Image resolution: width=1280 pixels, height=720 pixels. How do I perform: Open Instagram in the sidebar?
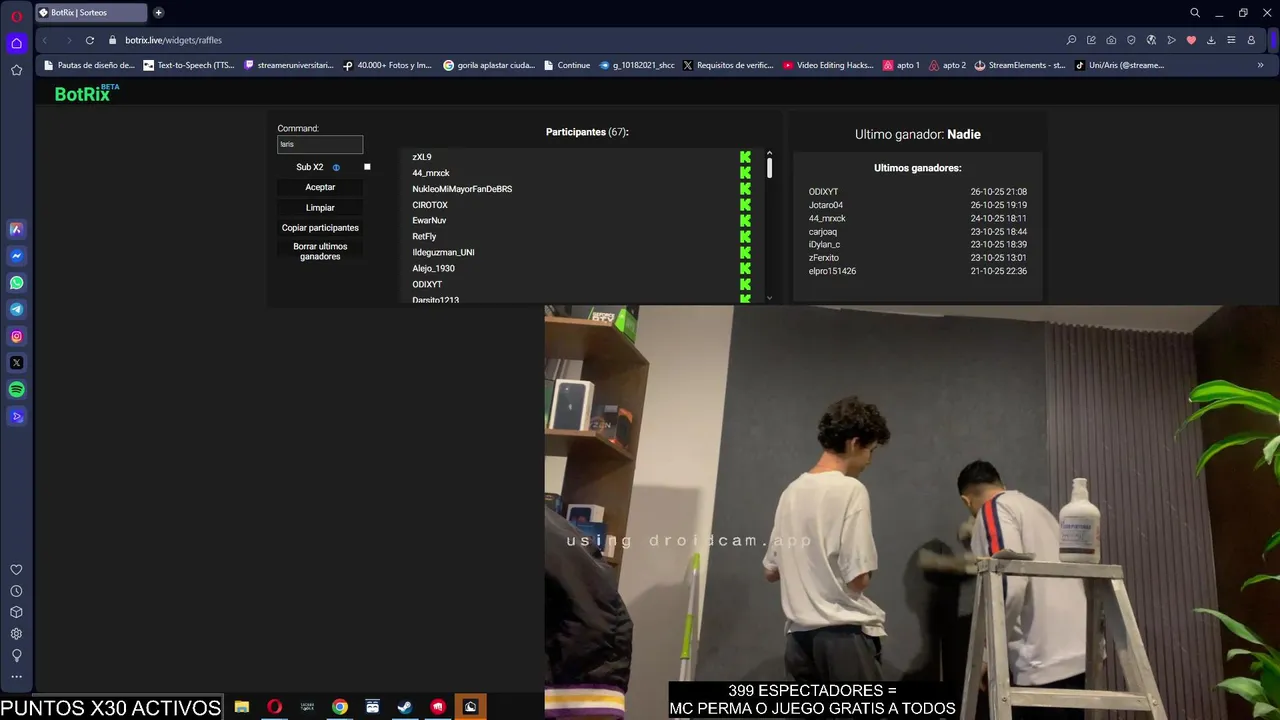click(x=16, y=337)
